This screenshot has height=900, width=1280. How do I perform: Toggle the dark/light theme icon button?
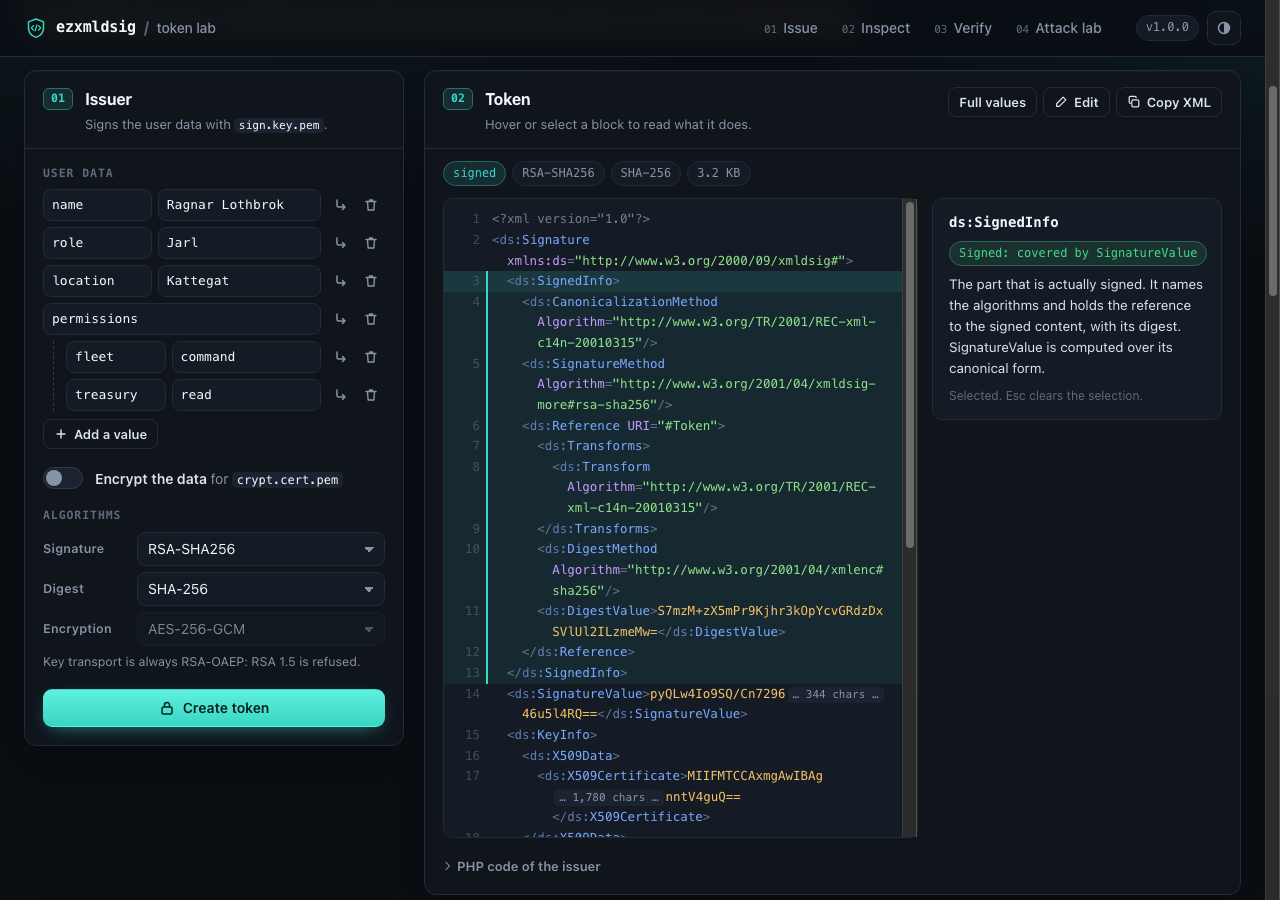tap(1224, 28)
